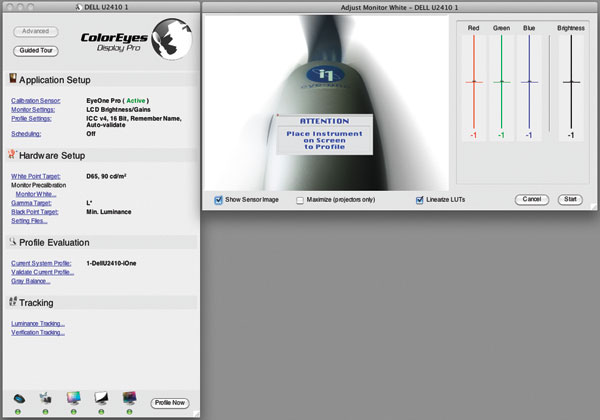Open the Monitor White link
This screenshot has width=600, height=420.
click(36, 194)
